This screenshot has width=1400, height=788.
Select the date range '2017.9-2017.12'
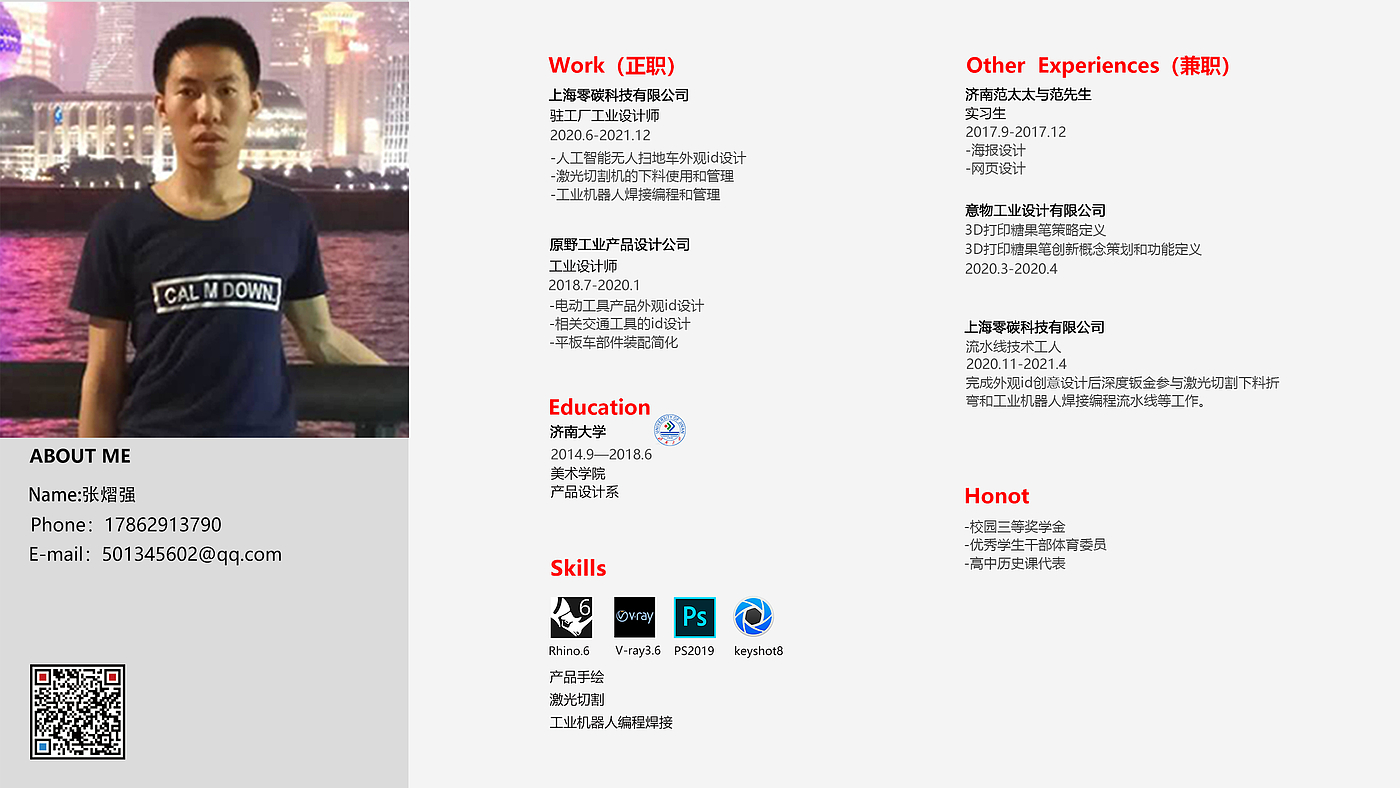point(1016,132)
